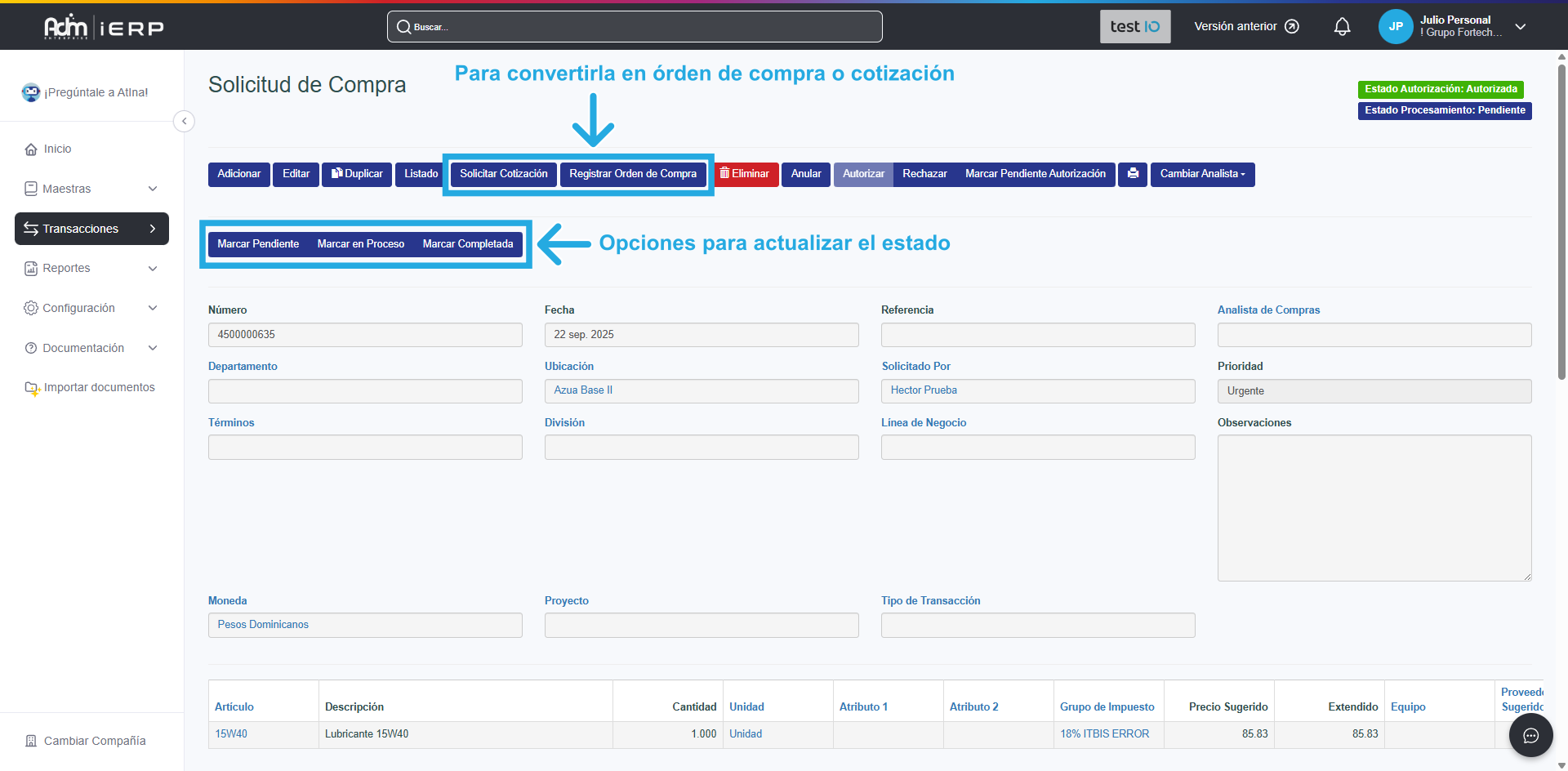Click the AtIna assistant robot icon
The height and width of the screenshot is (771, 1568).
pyautogui.click(x=31, y=92)
